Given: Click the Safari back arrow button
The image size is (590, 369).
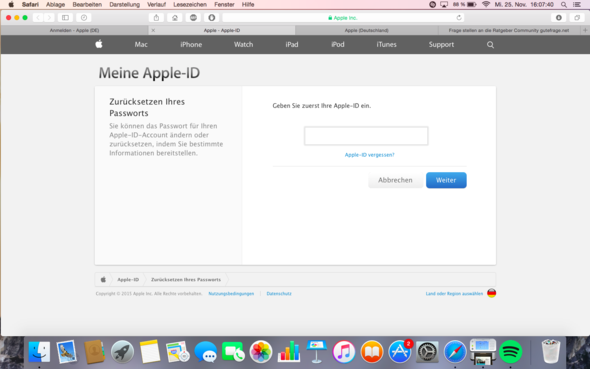Looking at the screenshot, I should (38, 18).
